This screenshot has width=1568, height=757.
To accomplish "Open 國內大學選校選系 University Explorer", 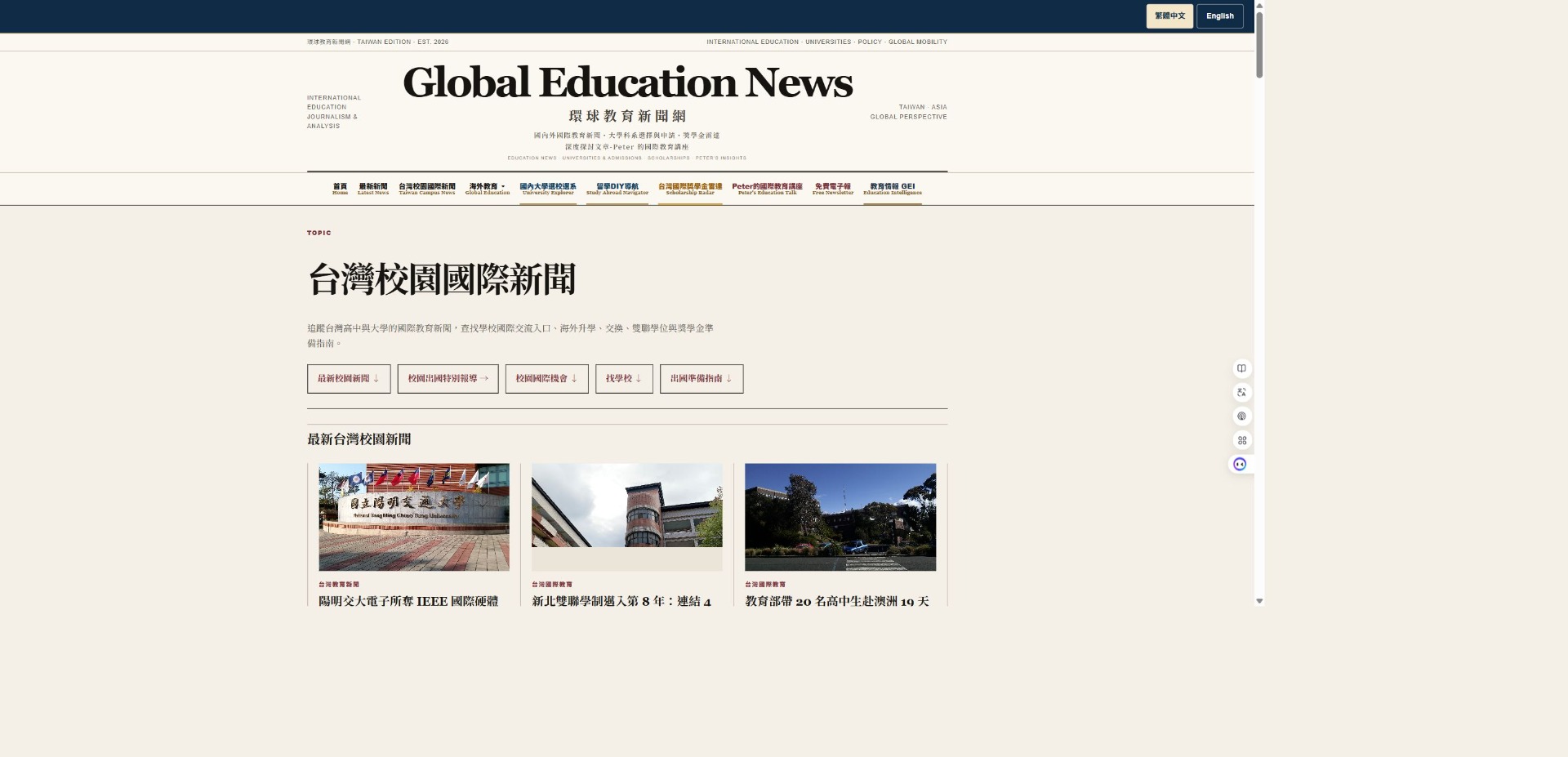I will (x=548, y=189).
